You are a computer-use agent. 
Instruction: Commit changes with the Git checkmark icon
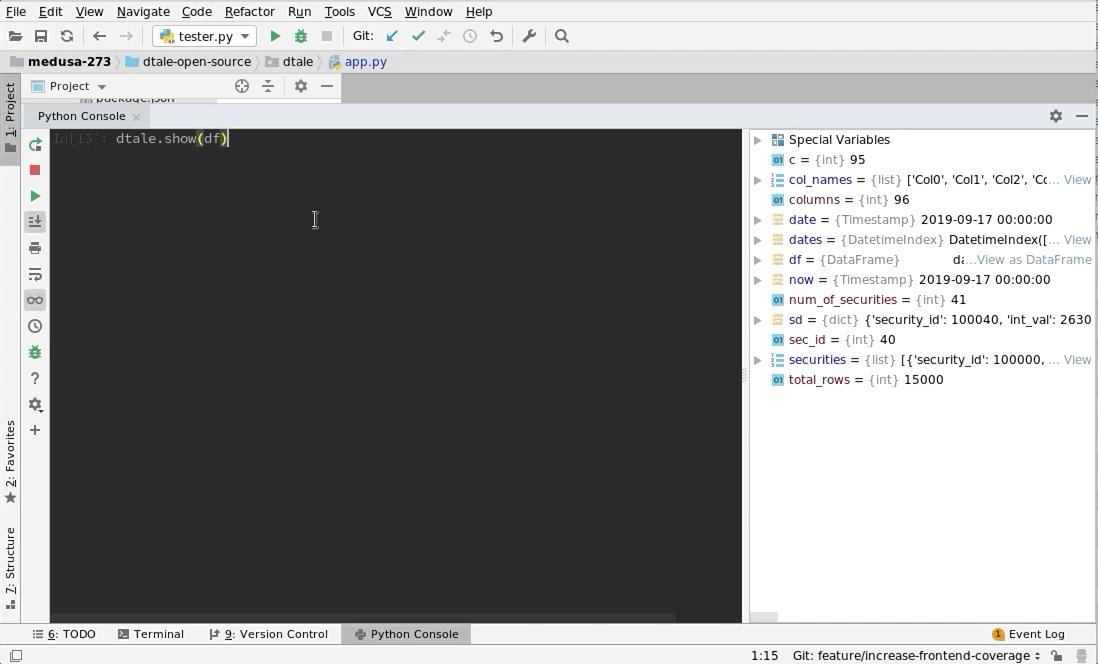click(418, 35)
